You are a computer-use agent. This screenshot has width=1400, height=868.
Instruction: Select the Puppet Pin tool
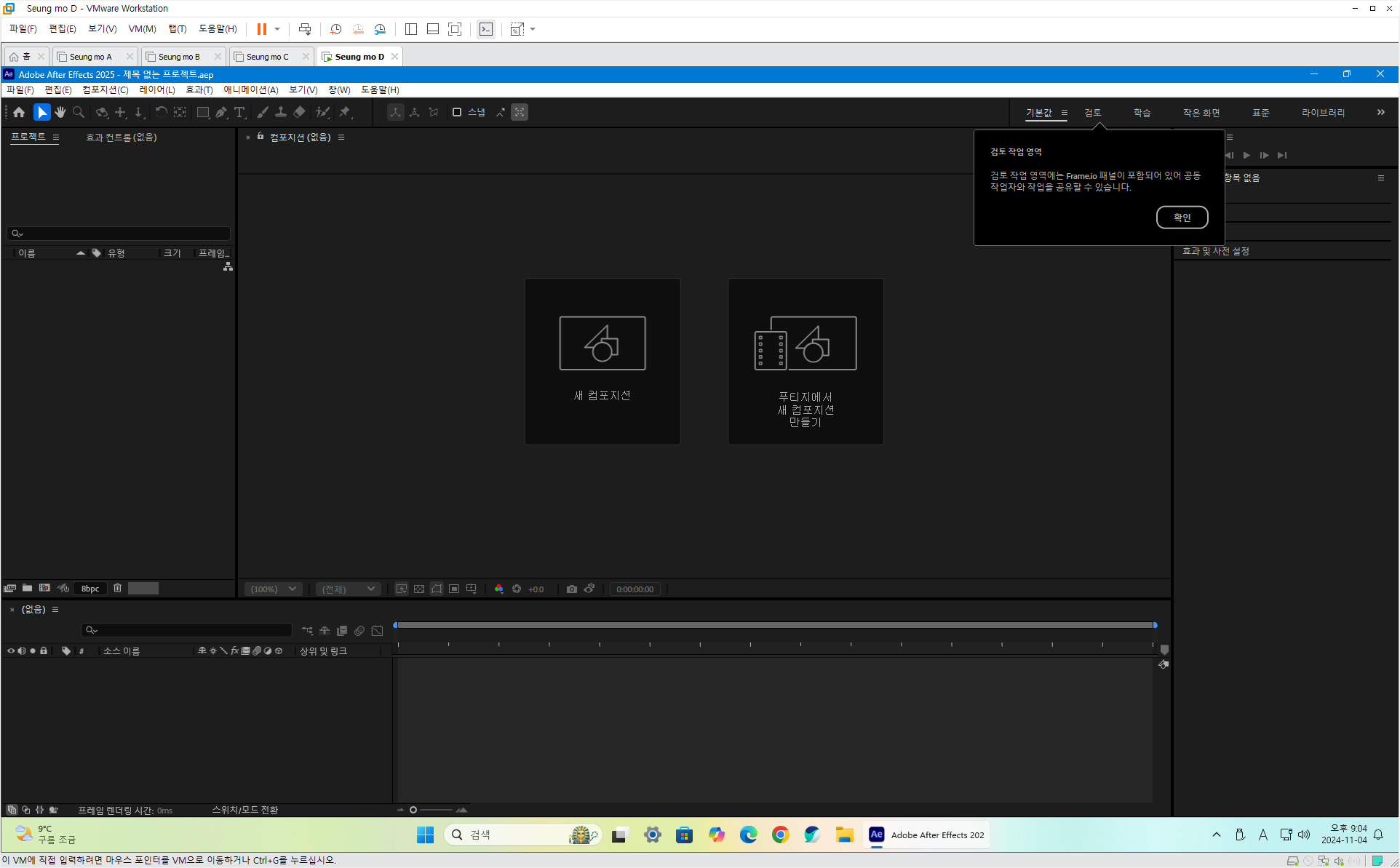coord(345,112)
